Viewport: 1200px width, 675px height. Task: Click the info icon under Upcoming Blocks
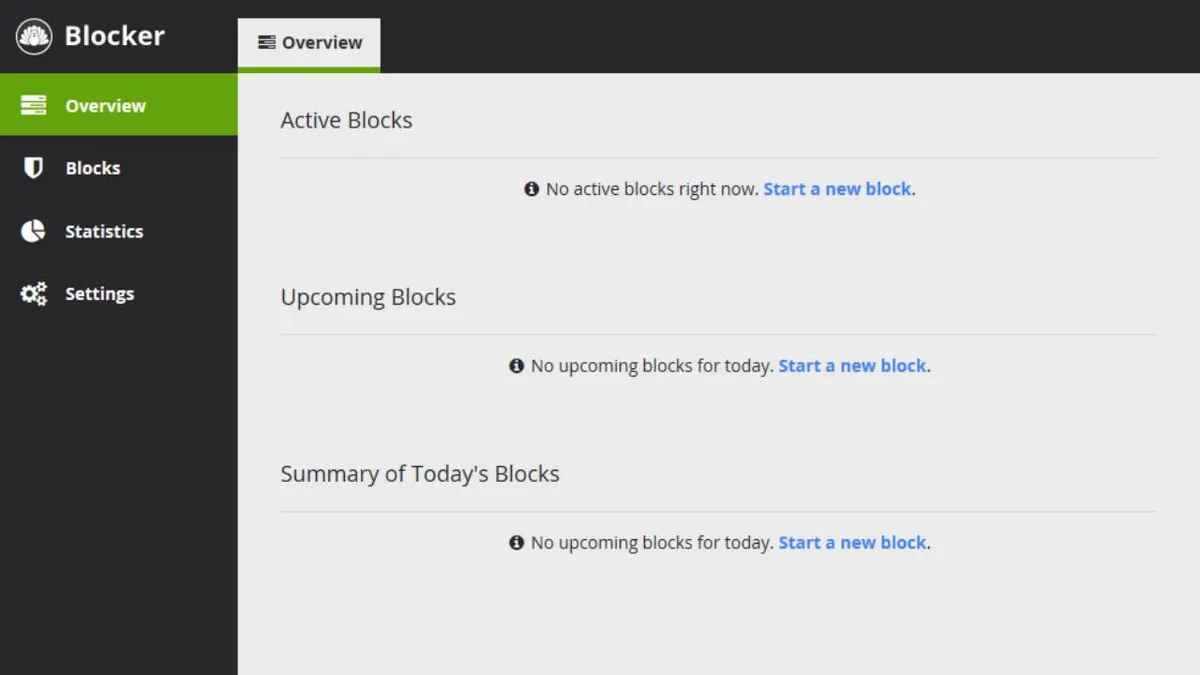pyautogui.click(x=517, y=366)
